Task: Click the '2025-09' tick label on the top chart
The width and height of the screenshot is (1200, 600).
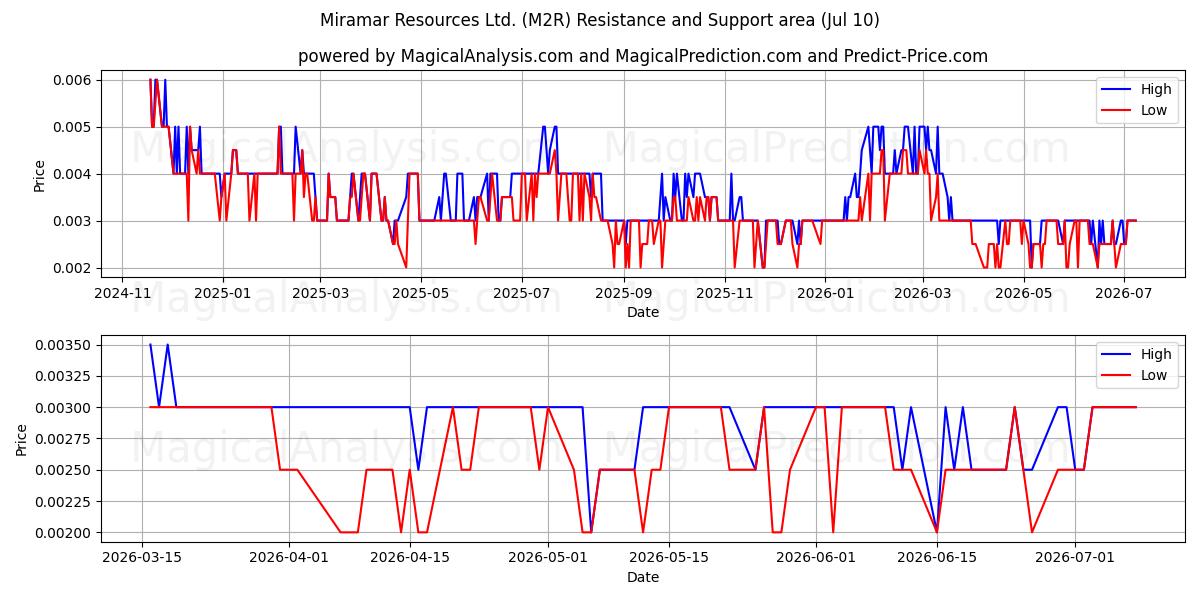Action: [623, 294]
